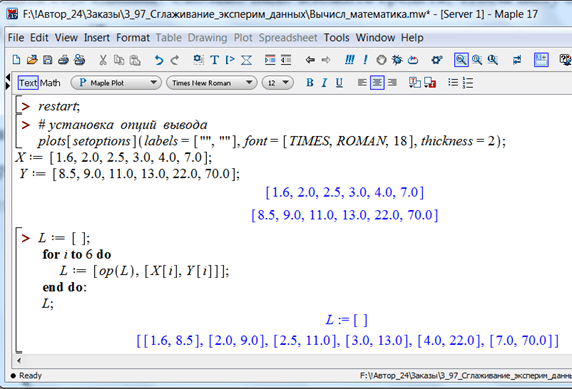
Task: Insert plain text with T icon
Action: tap(214, 59)
